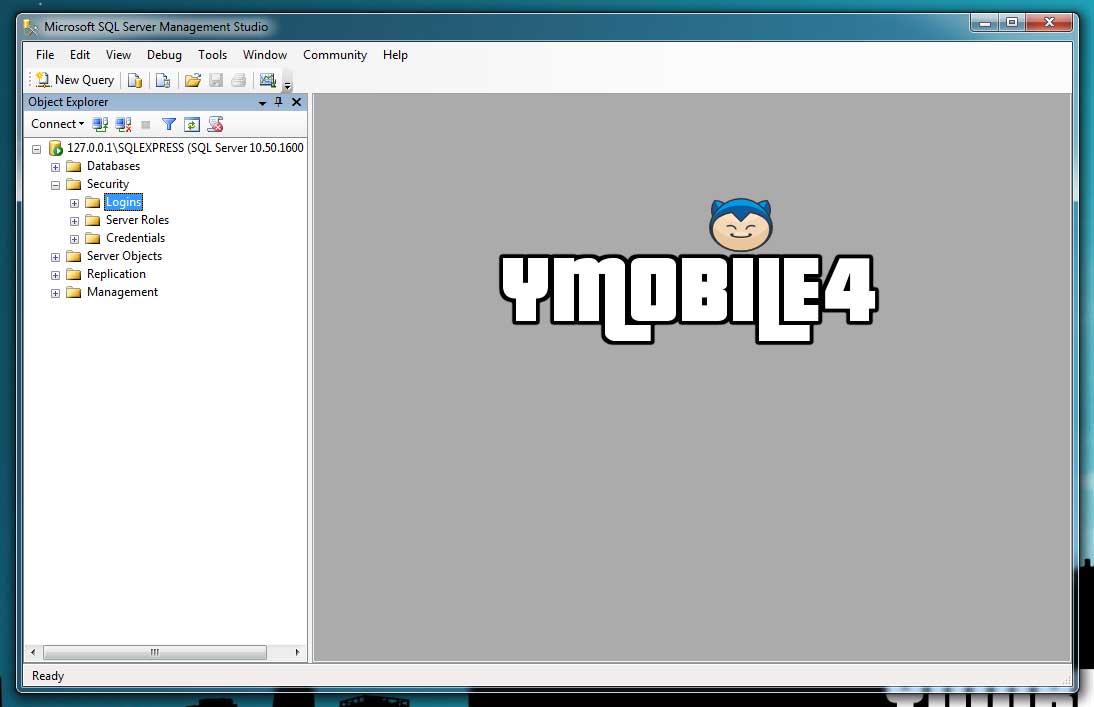
Task: Select the Credentials tree item
Action: click(x=135, y=238)
